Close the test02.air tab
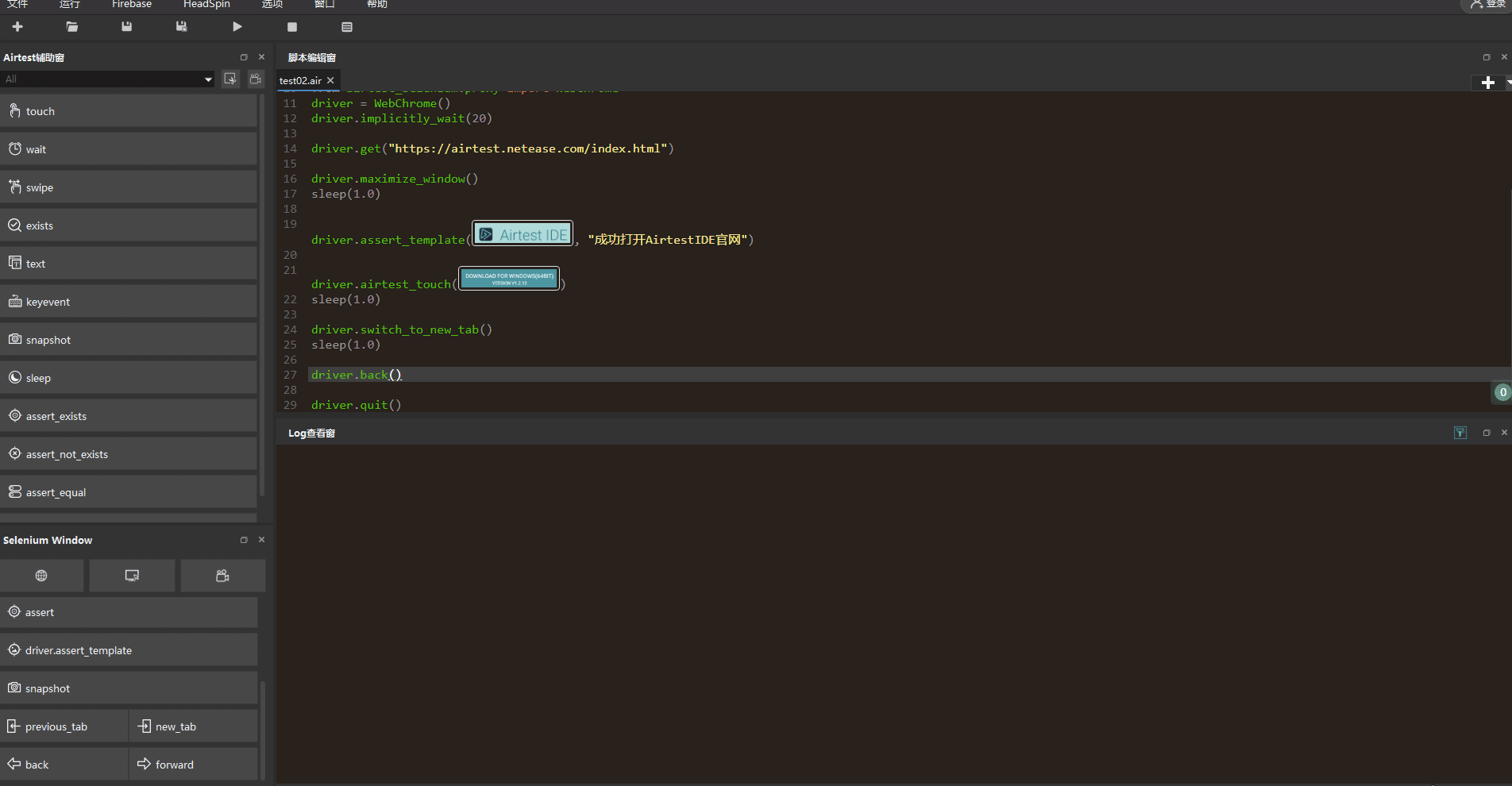 click(x=330, y=80)
